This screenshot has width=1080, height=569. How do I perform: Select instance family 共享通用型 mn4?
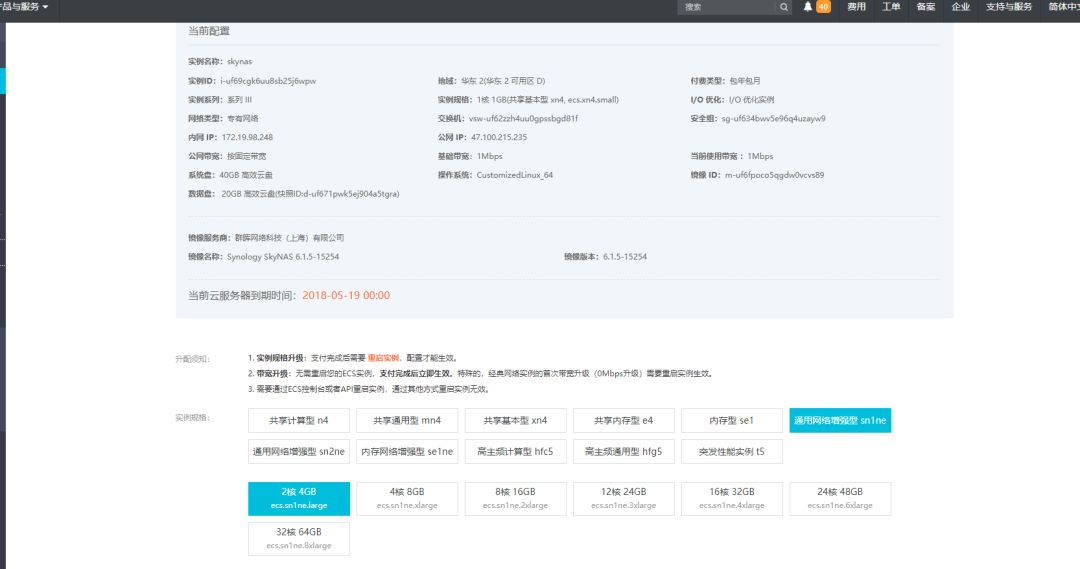(407, 420)
